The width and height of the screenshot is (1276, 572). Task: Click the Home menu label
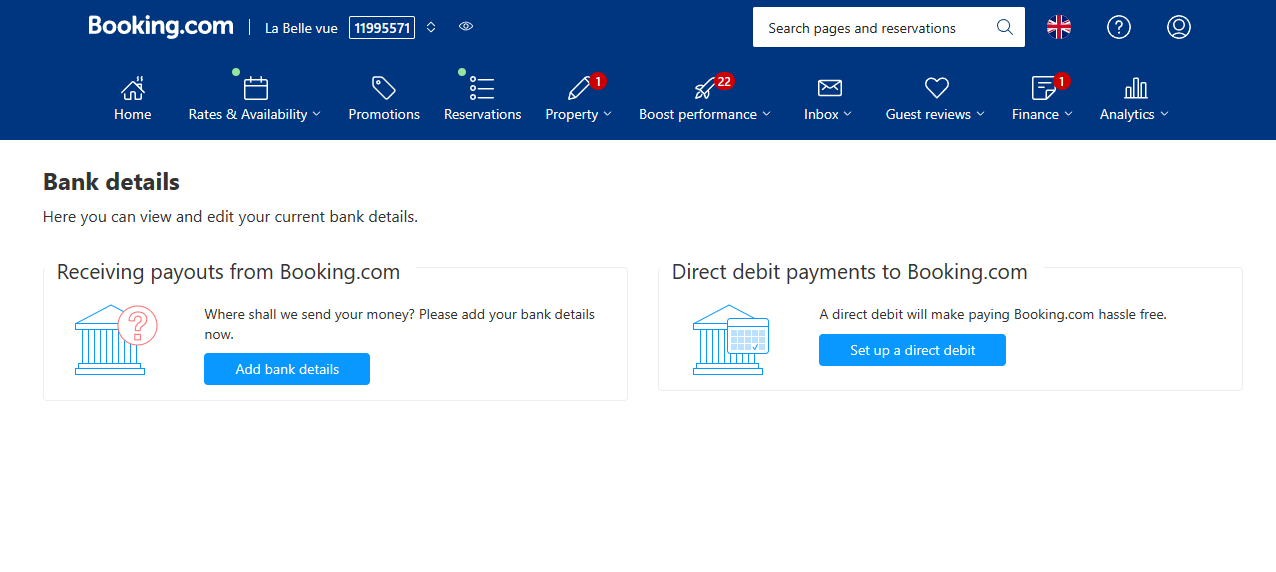pyautogui.click(x=133, y=114)
